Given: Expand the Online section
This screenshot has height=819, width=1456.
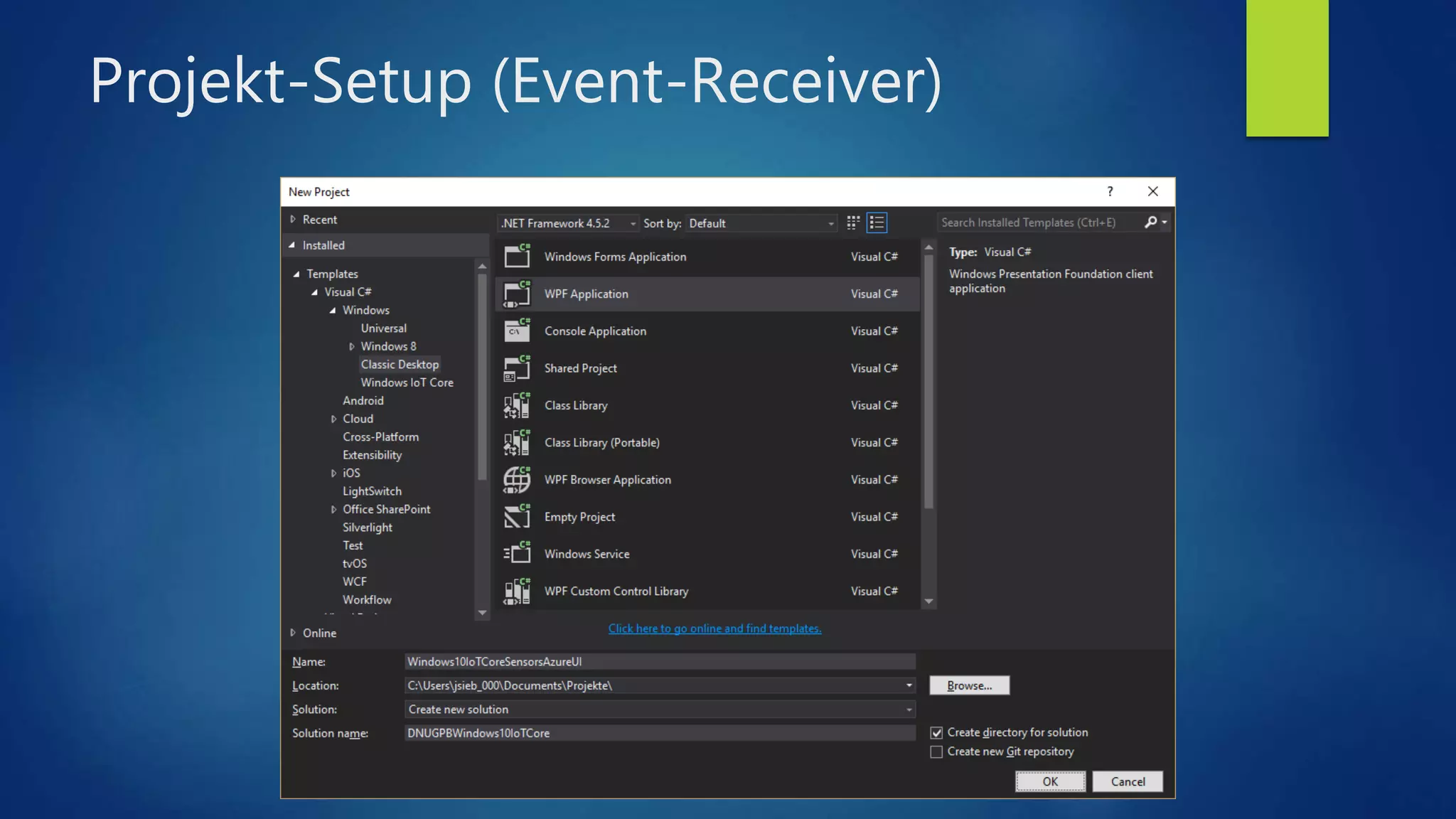Looking at the screenshot, I should pos(292,633).
